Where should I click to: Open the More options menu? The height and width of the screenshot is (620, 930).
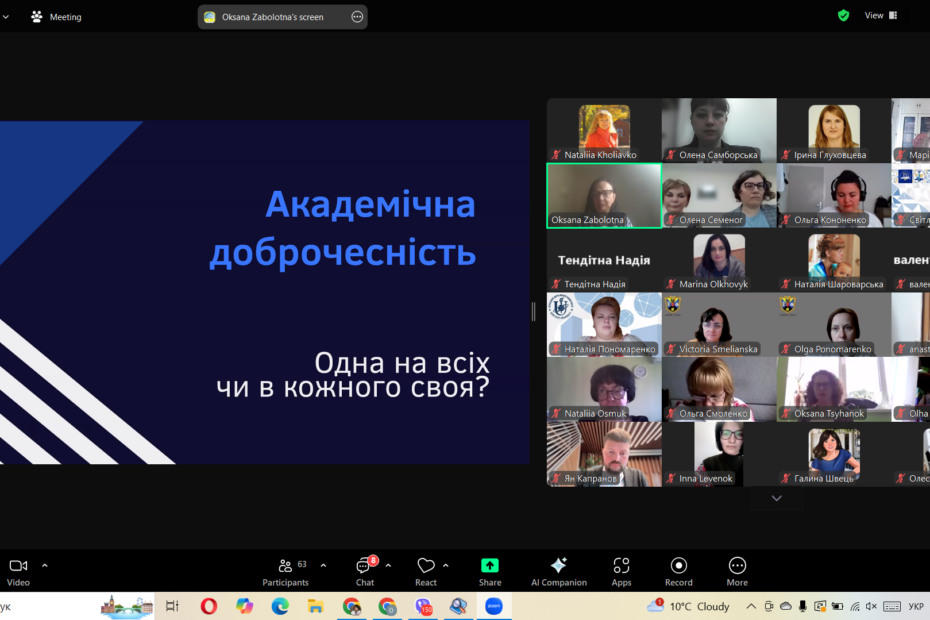point(737,572)
